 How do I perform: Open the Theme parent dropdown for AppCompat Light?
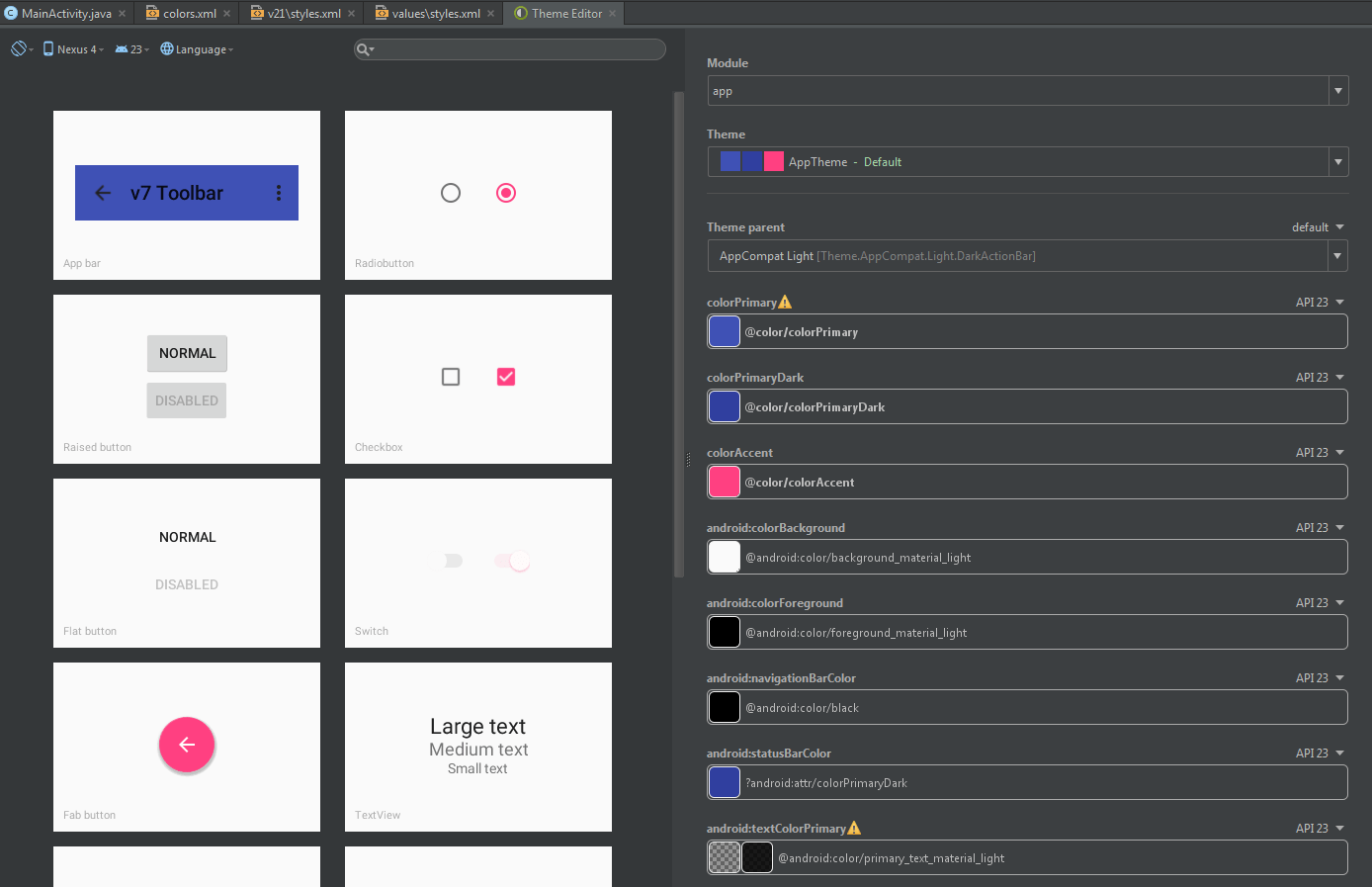tap(1337, 255)
